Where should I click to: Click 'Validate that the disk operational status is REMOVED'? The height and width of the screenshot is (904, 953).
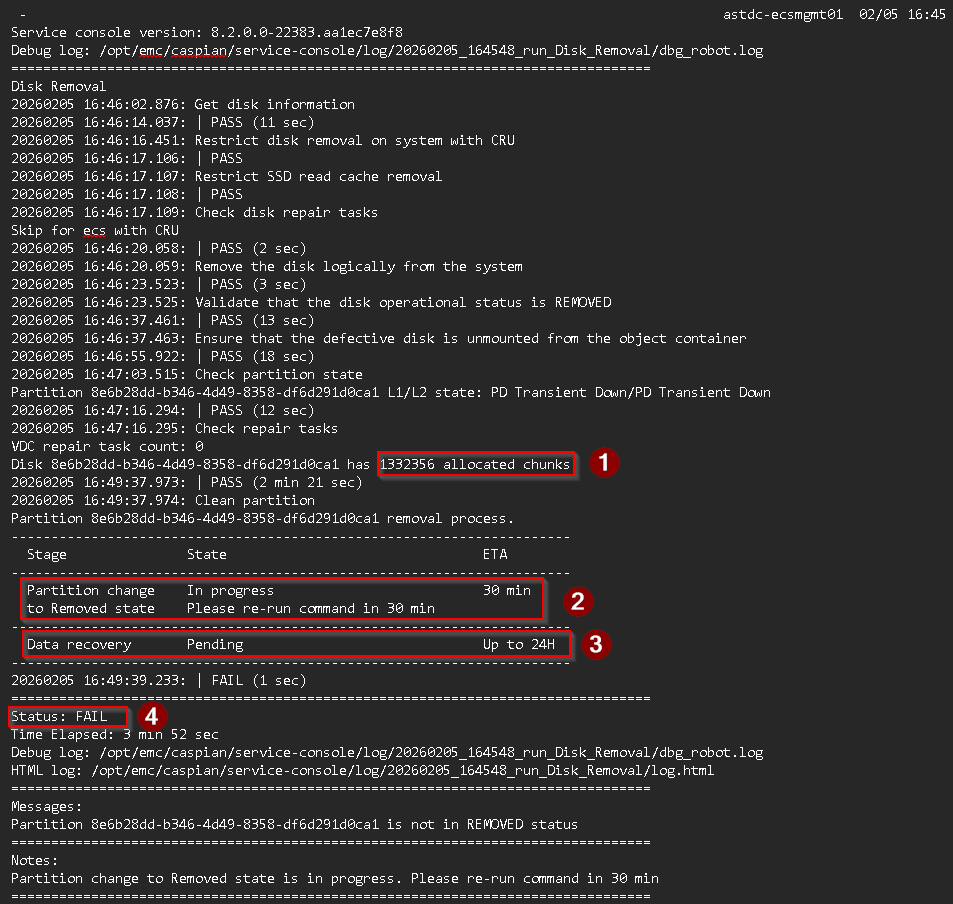403,302
